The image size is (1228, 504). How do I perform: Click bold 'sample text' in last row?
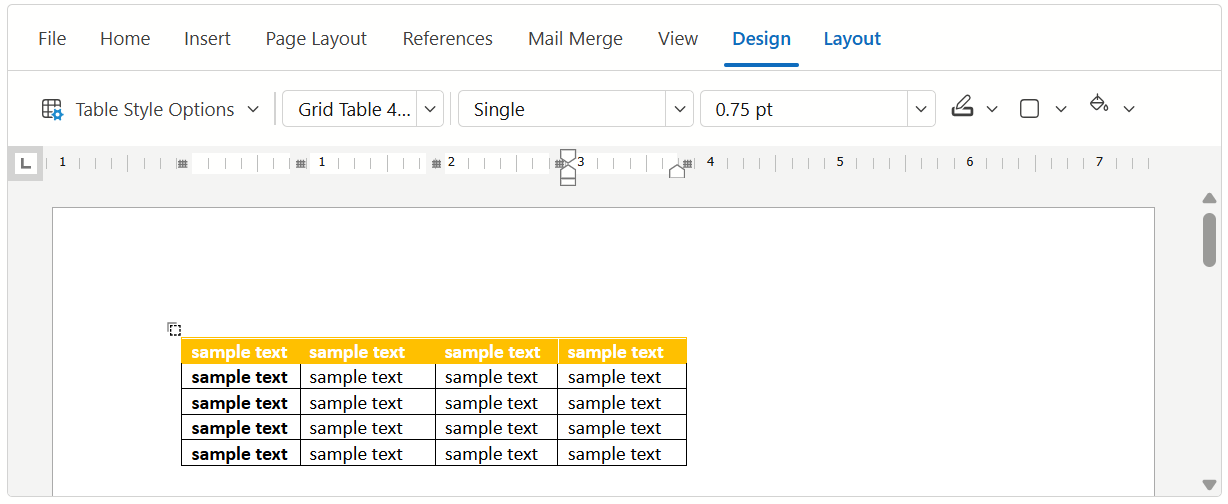(x=239, y=454)
